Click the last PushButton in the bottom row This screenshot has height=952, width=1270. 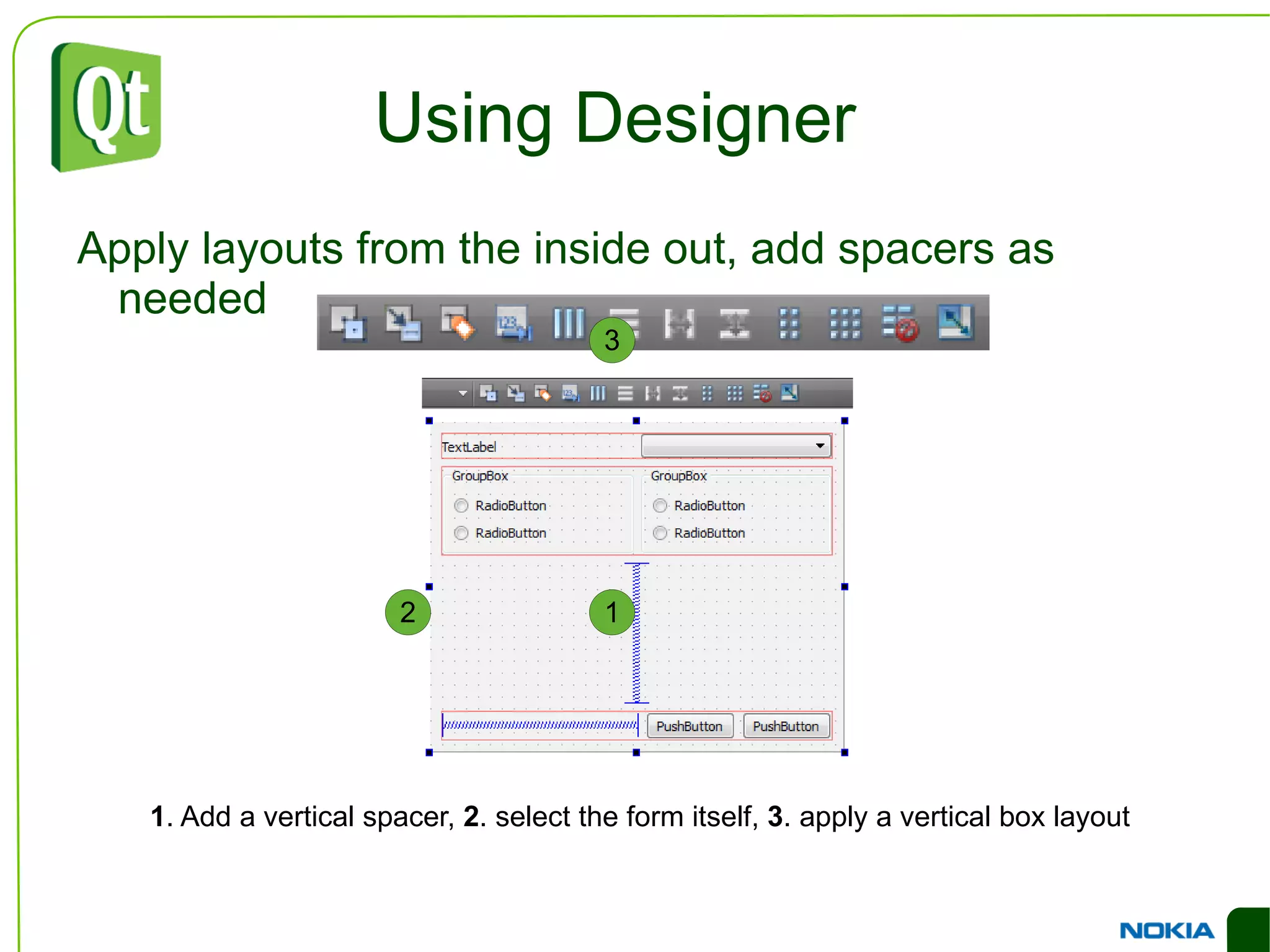pyautogui.click(x=786, y=726)
